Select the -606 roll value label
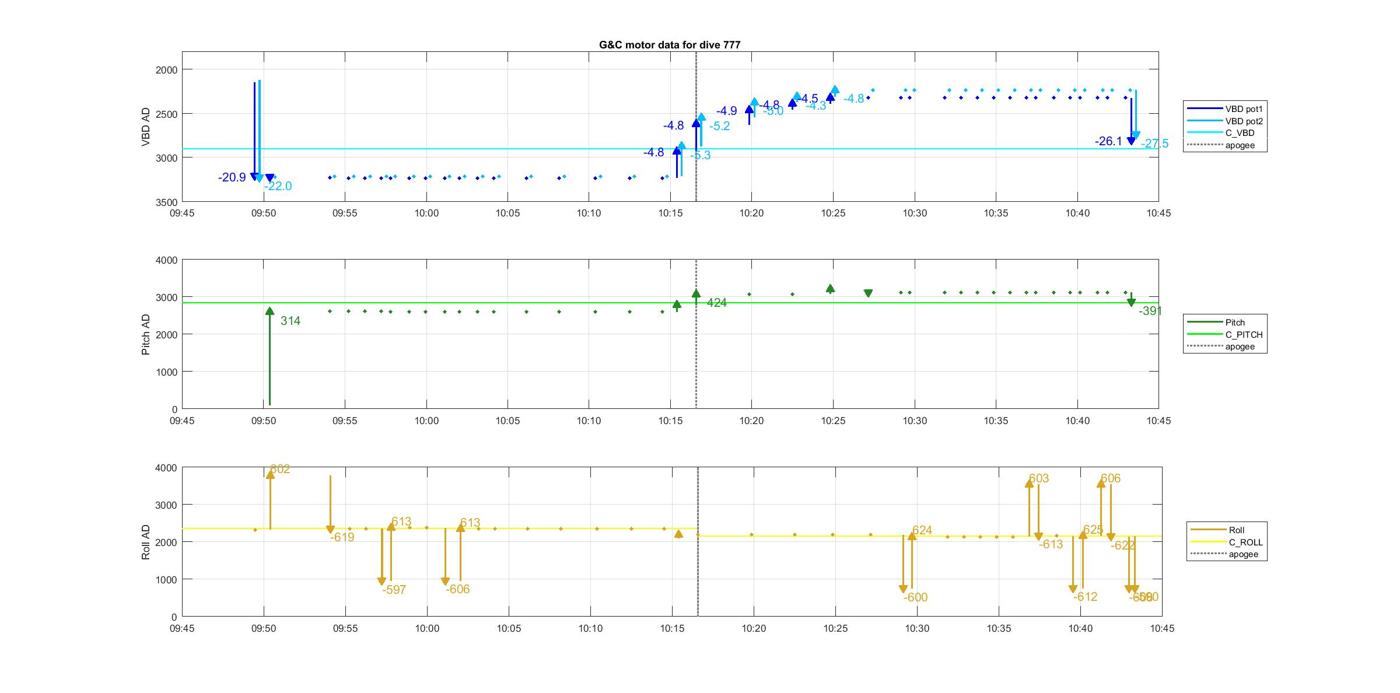 (x=458, y=590)
